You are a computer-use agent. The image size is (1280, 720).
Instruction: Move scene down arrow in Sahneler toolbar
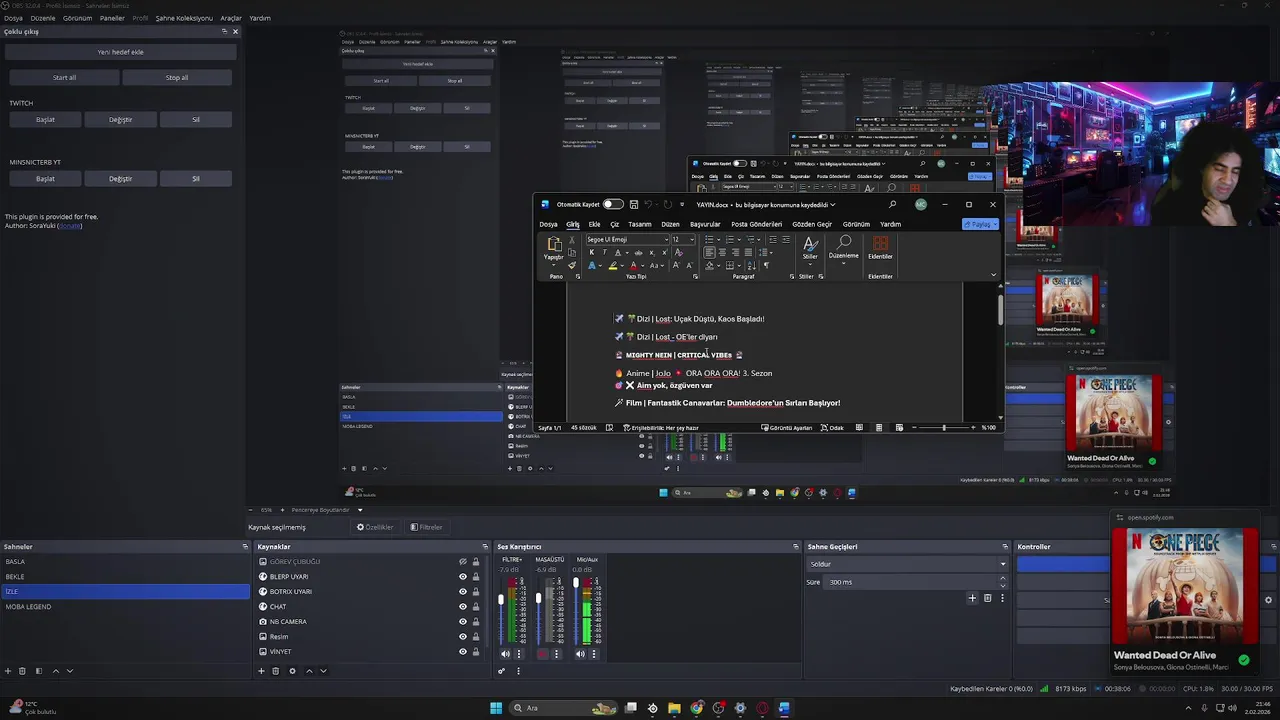click(69, 671)
